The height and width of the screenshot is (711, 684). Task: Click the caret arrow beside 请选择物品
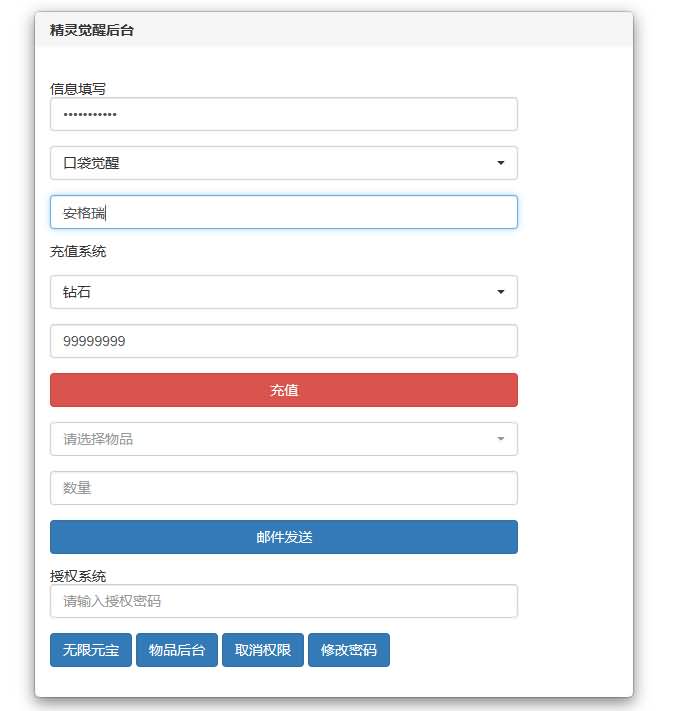click(500, 439)
